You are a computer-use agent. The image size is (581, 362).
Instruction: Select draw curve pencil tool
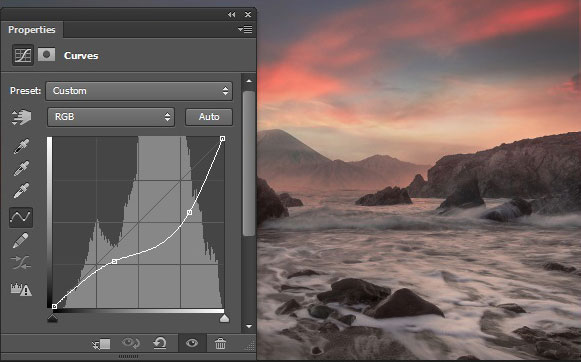tap(20, 240)
